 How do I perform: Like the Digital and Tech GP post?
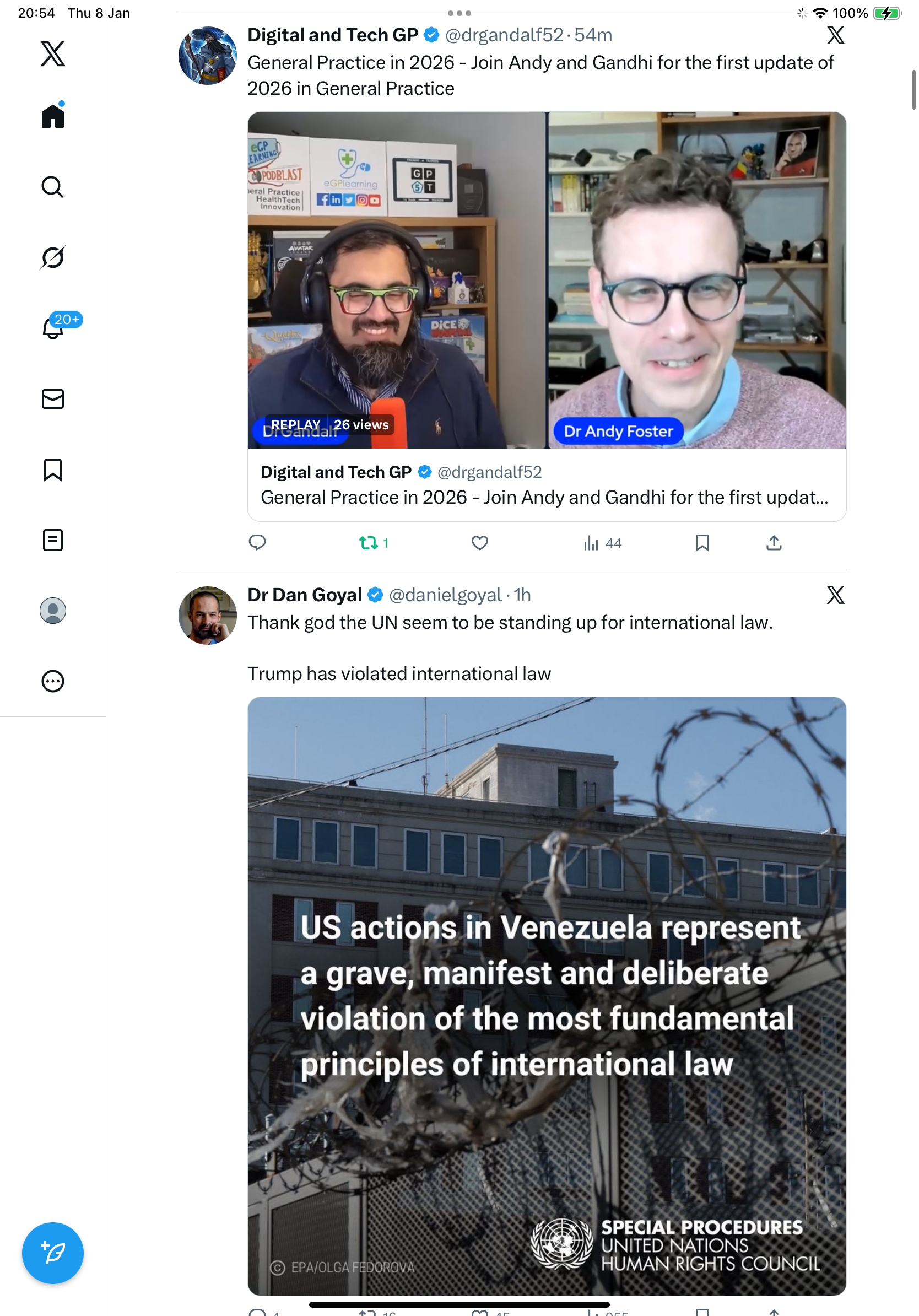(479, 543)
